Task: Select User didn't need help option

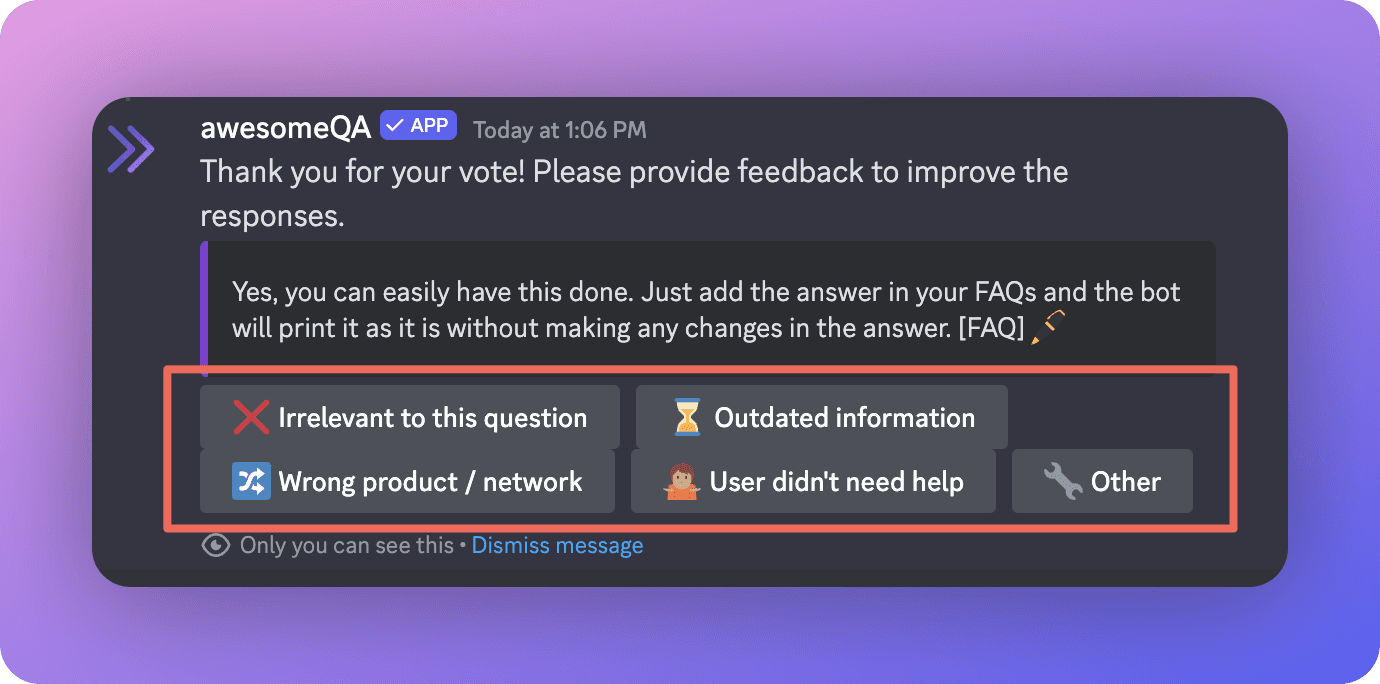Action: [812, 481]
